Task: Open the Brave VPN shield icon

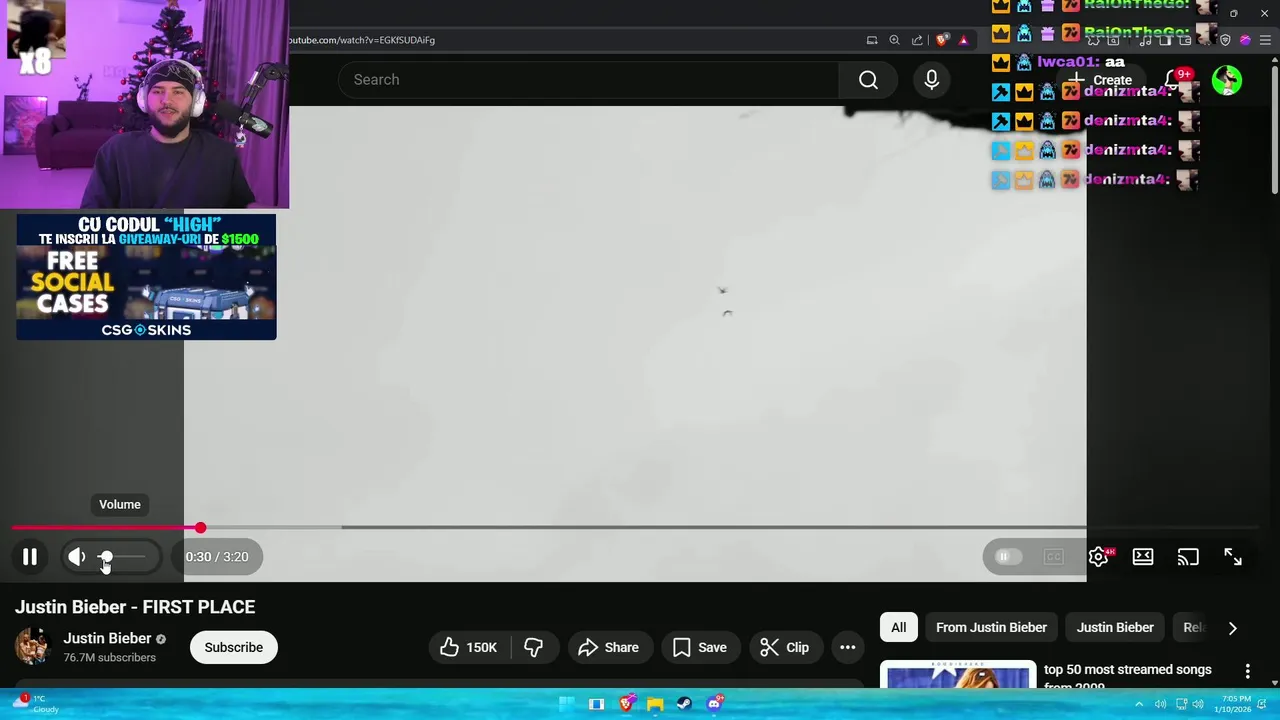Action: pos(1225,40)
